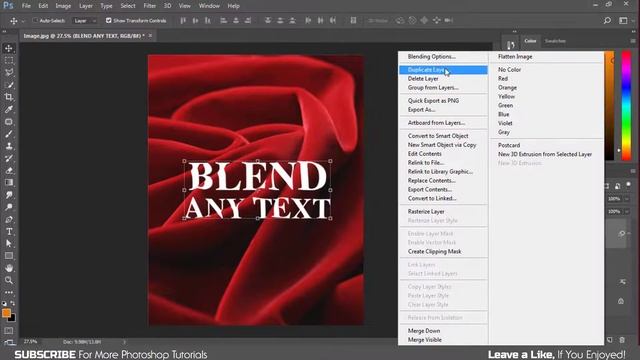The image size is (640, 360).
Task: Select the Brush tool
Action: pos(9,134)
